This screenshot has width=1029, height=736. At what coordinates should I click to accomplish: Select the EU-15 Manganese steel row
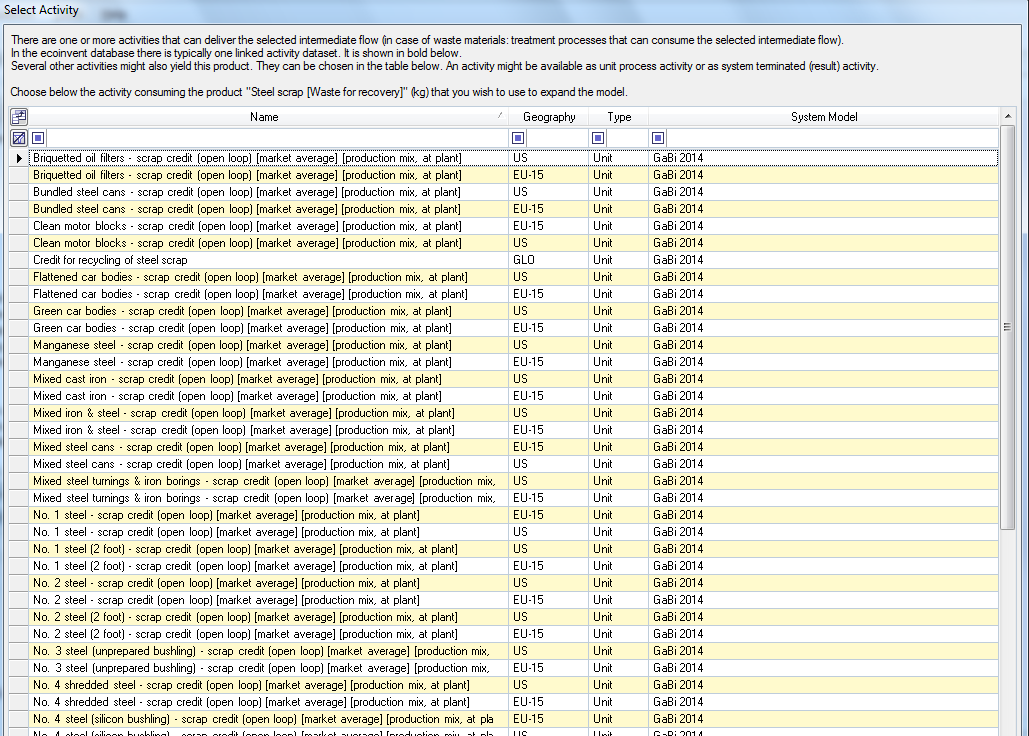coord(504,363)
